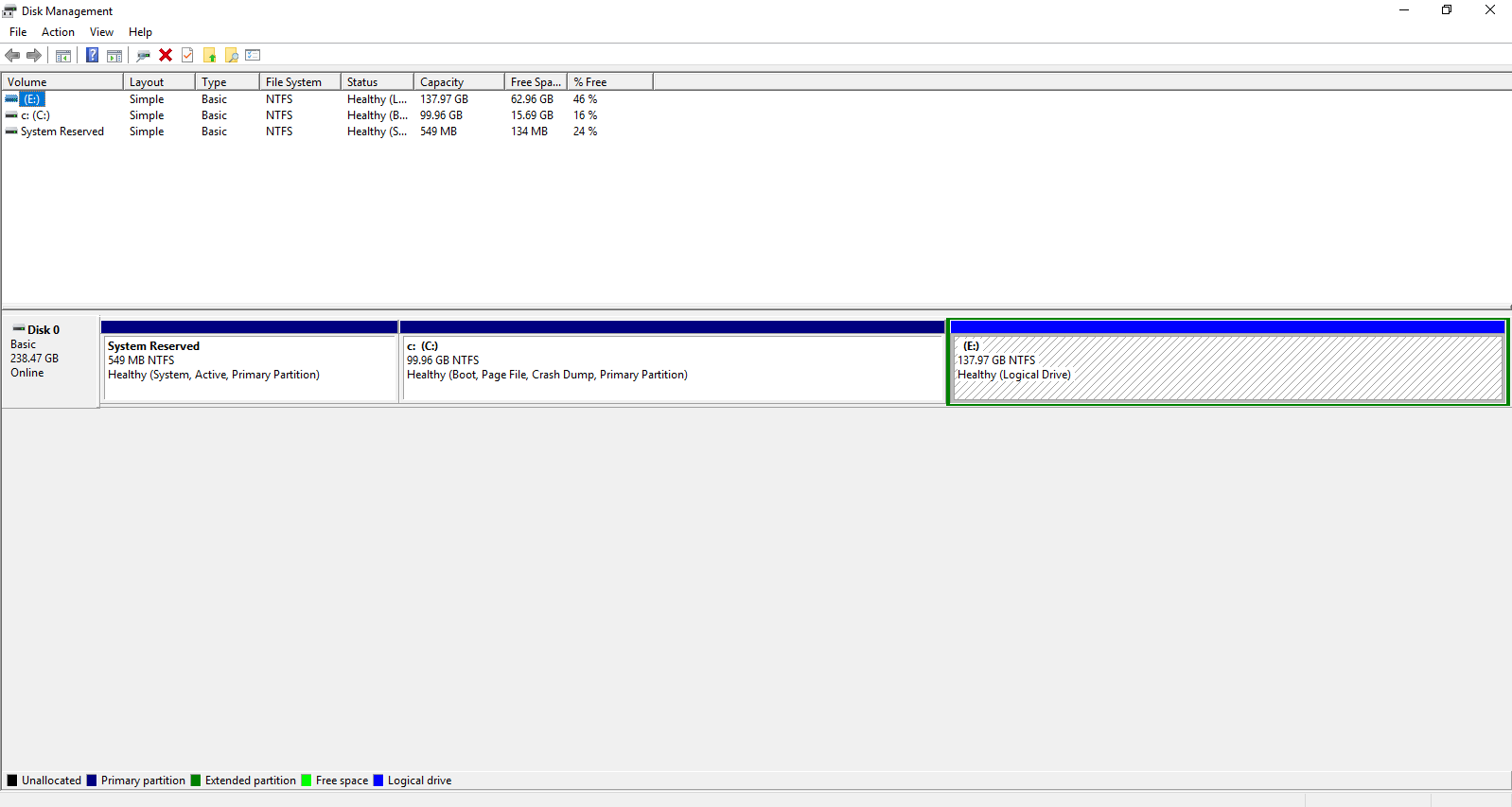The image size is (1512, 807).
Task: Open the File menu
Action: [x=18, y=32]
